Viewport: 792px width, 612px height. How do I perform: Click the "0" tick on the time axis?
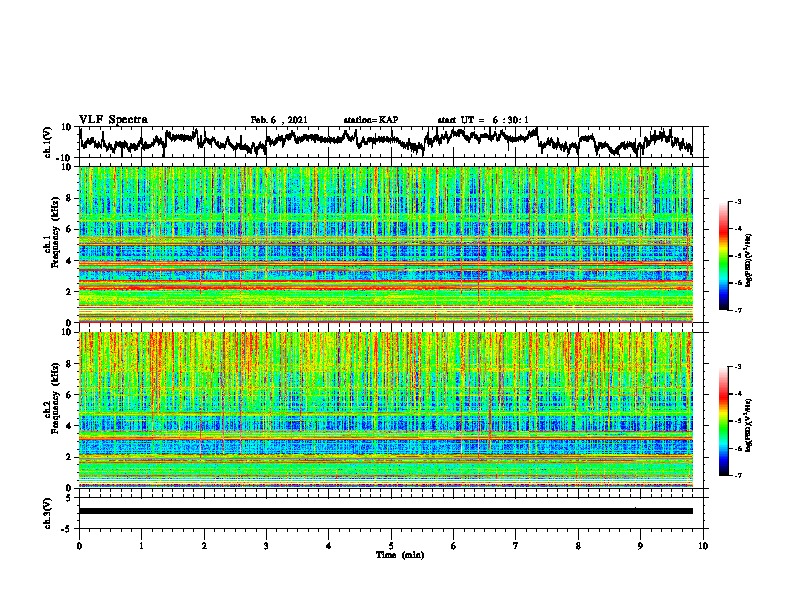79,546
